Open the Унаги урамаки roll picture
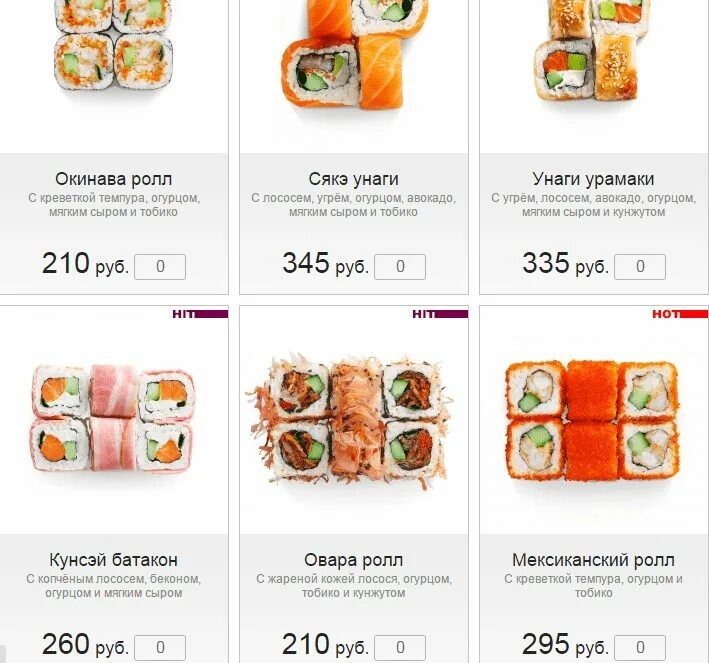This screenshot has width=709, height=663. (x=594, y=50)
